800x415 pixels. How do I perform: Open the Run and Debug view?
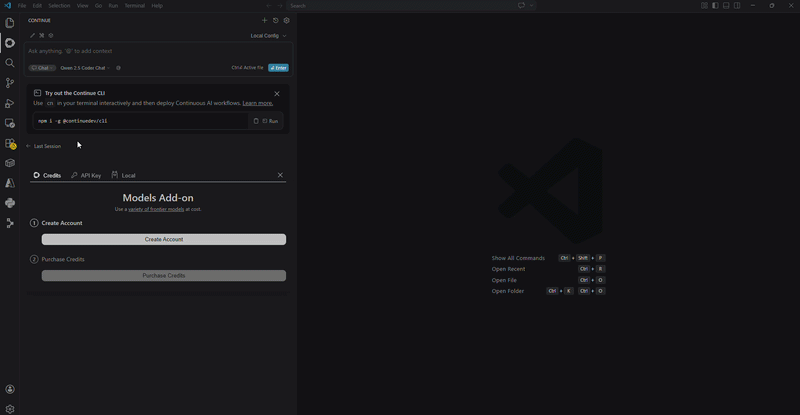coord(10,103)
